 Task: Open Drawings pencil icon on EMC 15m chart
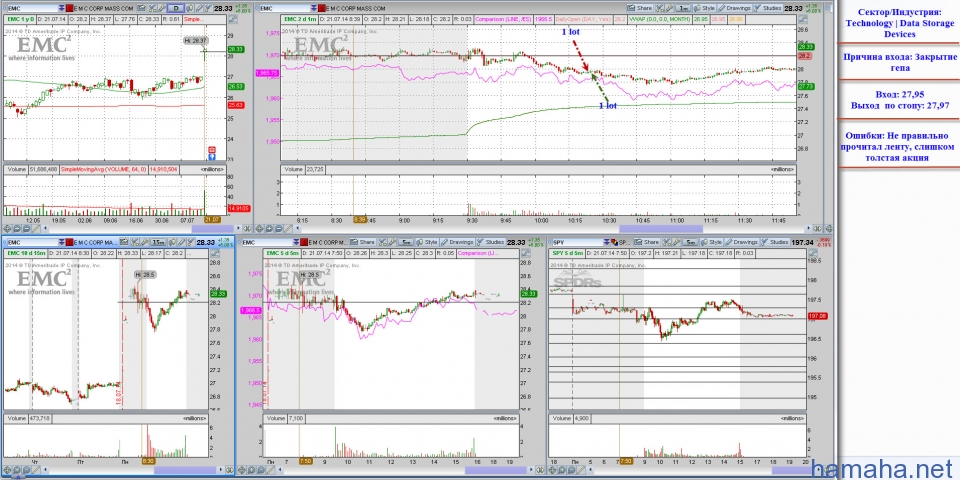182,242
